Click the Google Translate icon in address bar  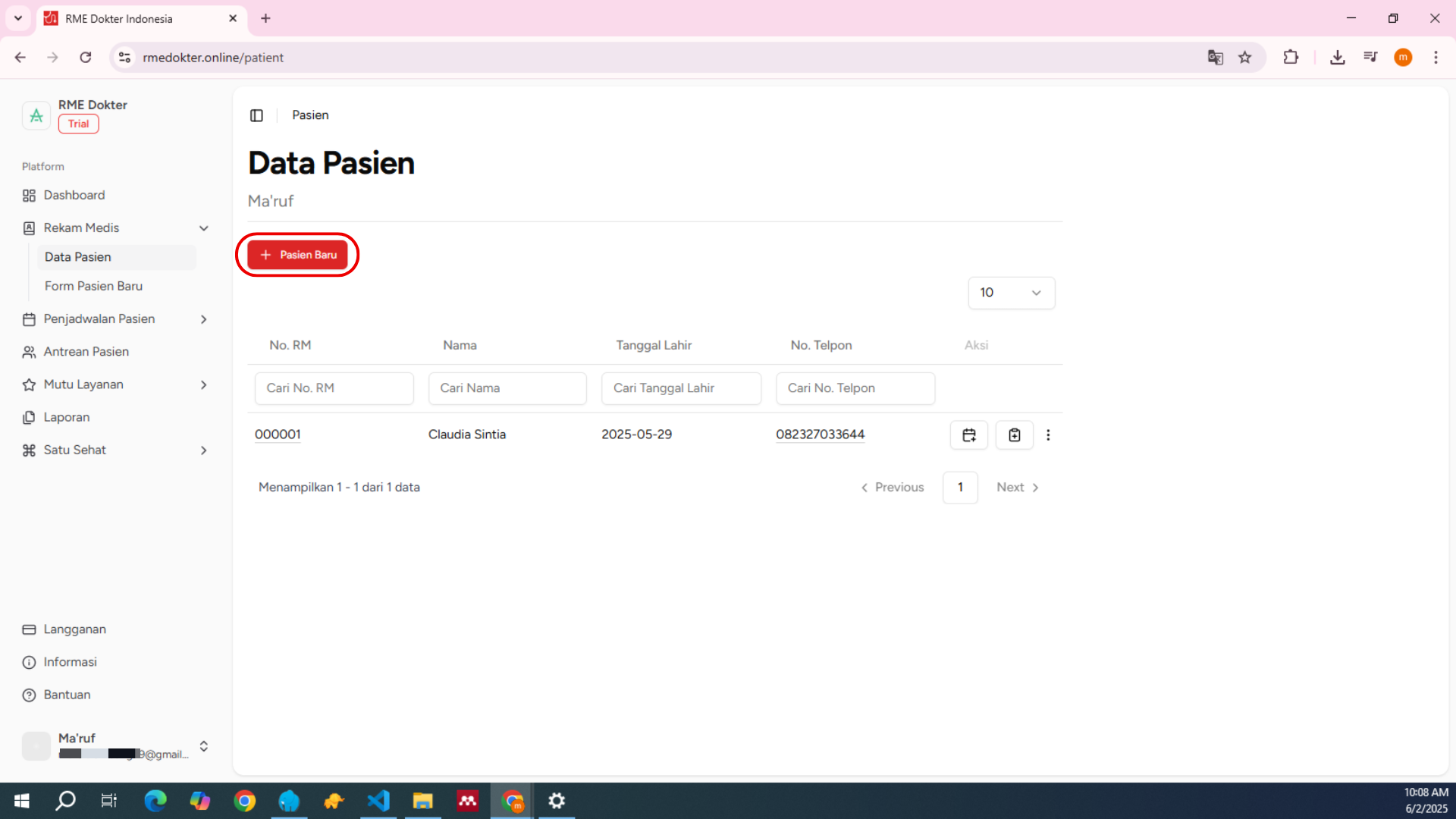(x=1215, y=58)
